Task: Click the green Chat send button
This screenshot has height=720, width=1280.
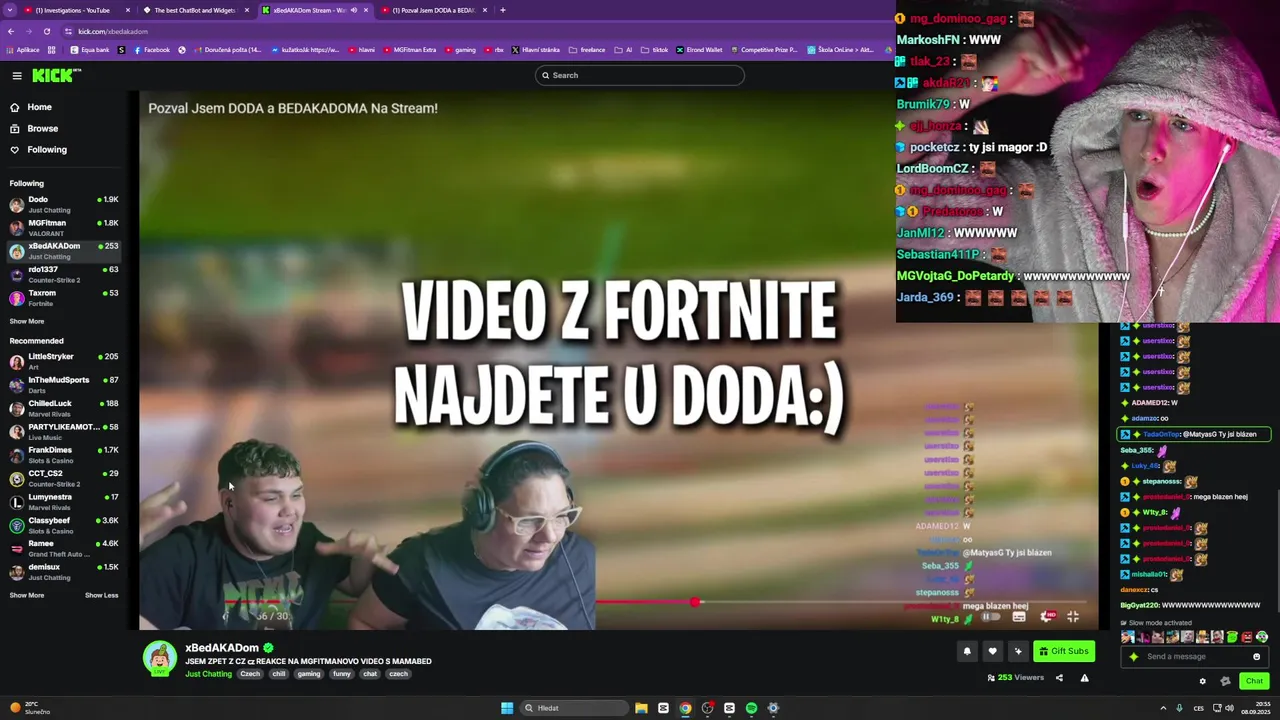Action: 1254,681
